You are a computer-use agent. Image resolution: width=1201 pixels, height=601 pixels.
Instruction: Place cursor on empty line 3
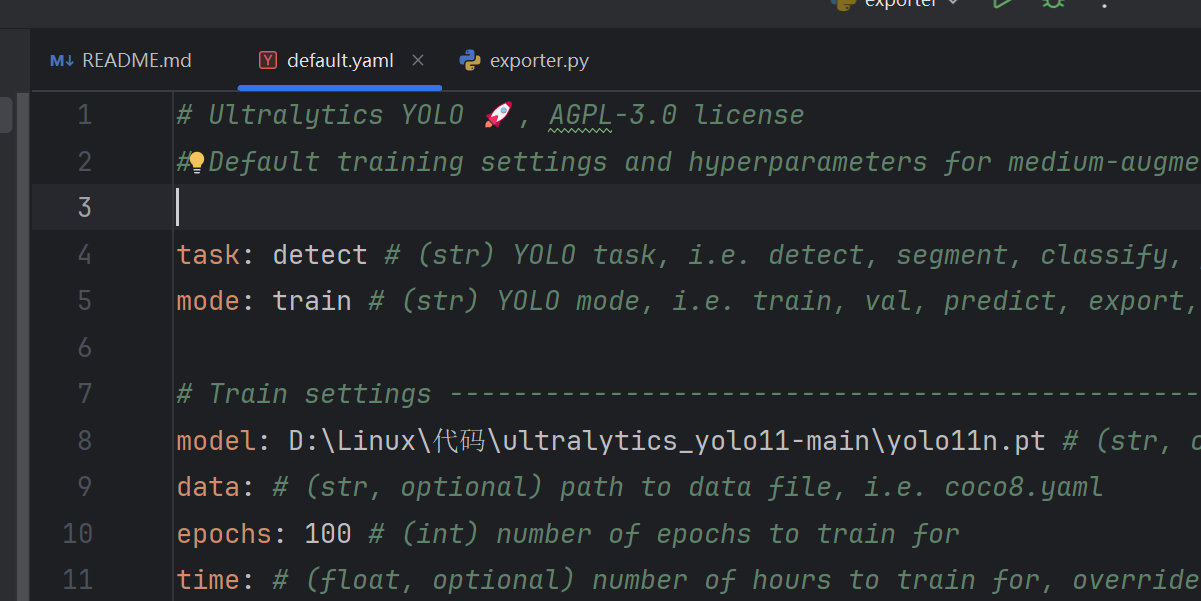pos(616,208)
